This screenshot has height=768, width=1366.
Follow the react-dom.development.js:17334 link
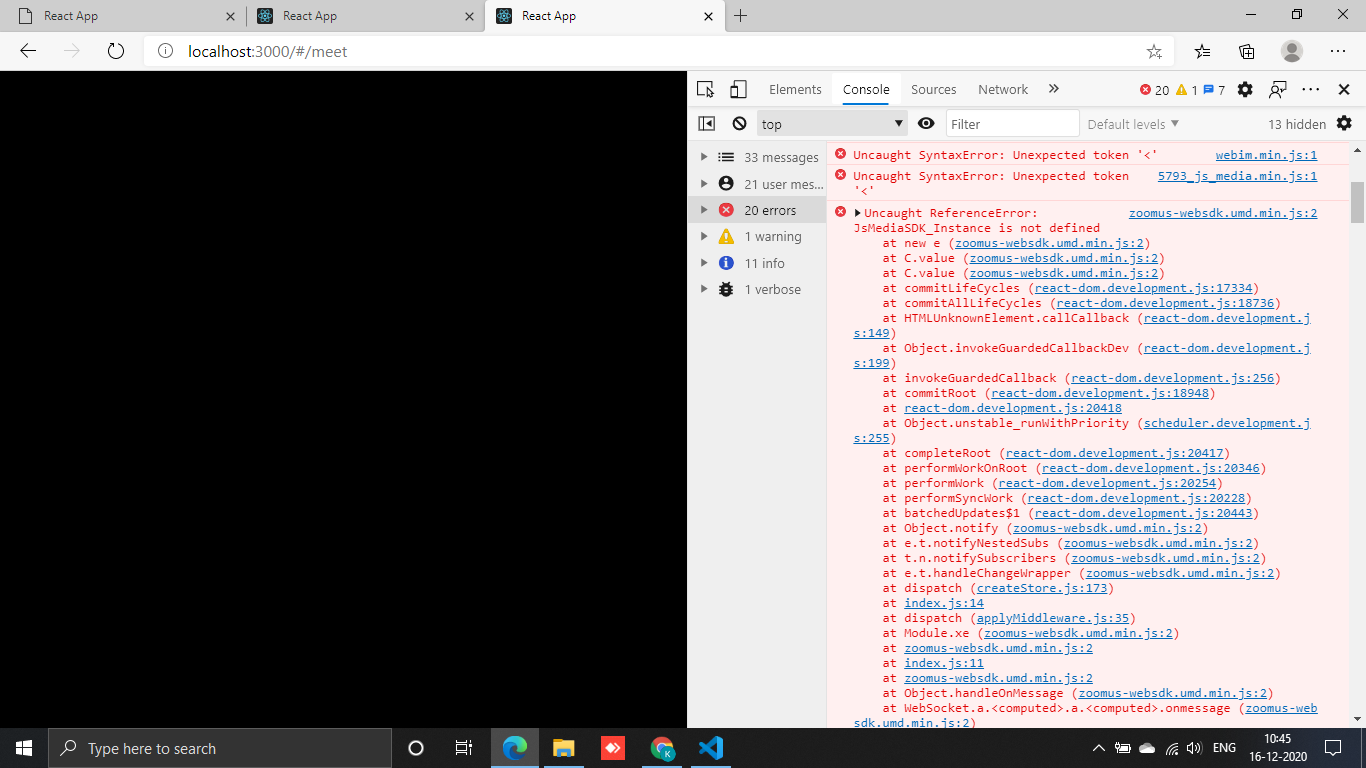click(x=1144, y=288)
